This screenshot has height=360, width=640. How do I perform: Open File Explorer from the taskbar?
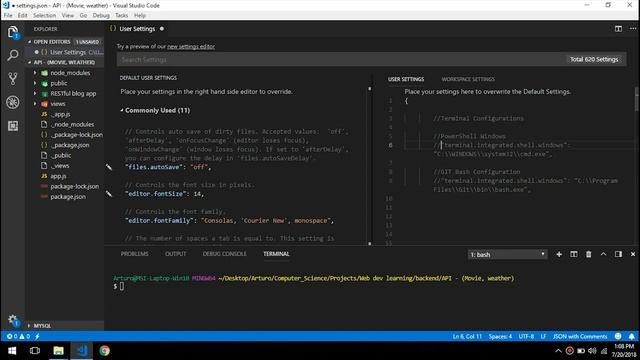(x=58, y=351)
